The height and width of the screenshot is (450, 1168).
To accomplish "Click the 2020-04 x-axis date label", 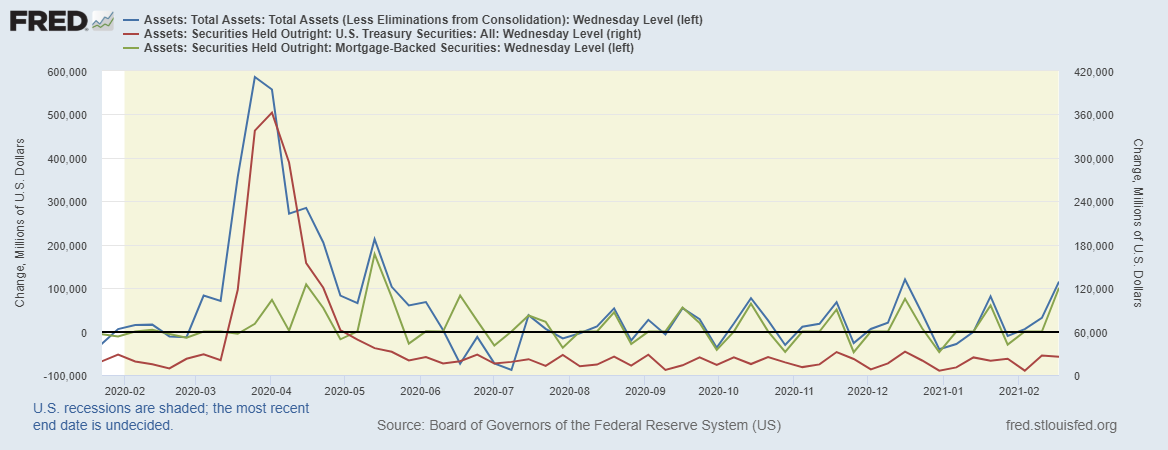I will point(271,390).
